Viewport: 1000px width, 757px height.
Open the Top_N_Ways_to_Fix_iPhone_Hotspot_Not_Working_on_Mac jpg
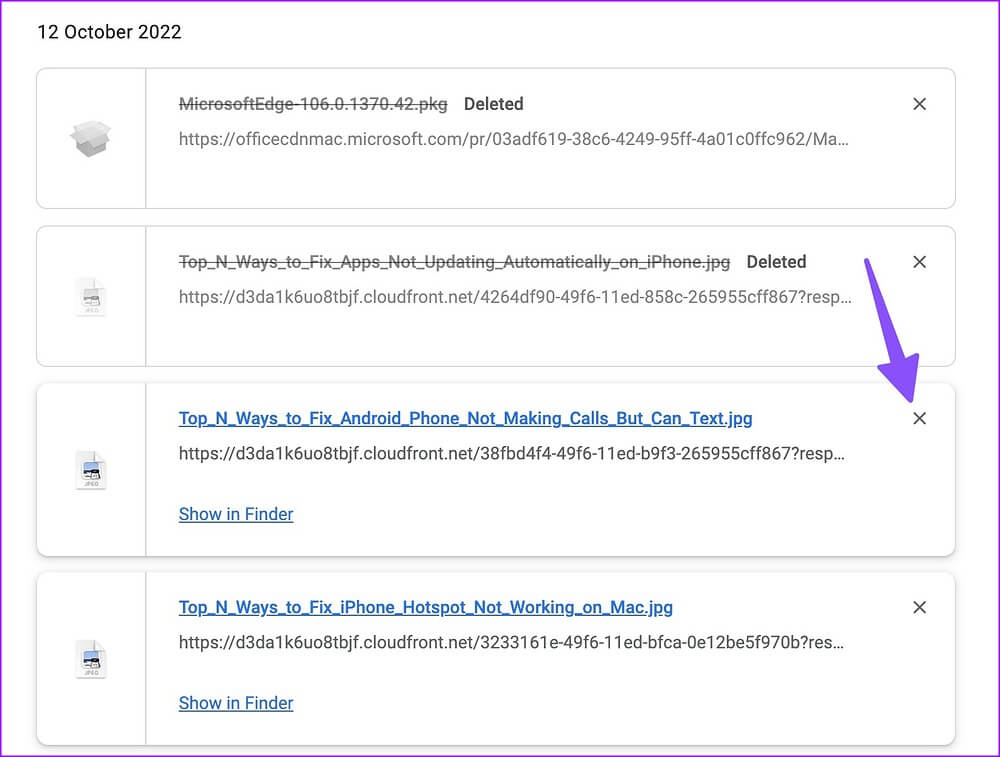click(425, 607)
